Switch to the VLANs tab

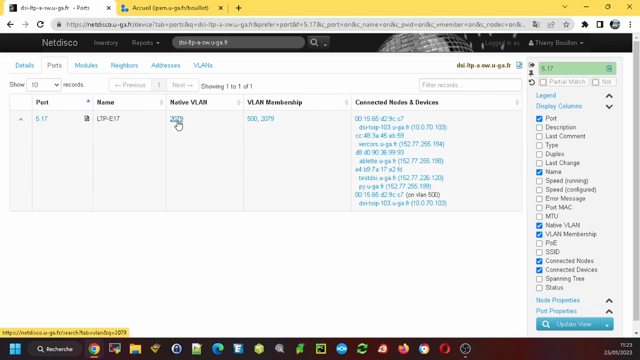point(202,65)
